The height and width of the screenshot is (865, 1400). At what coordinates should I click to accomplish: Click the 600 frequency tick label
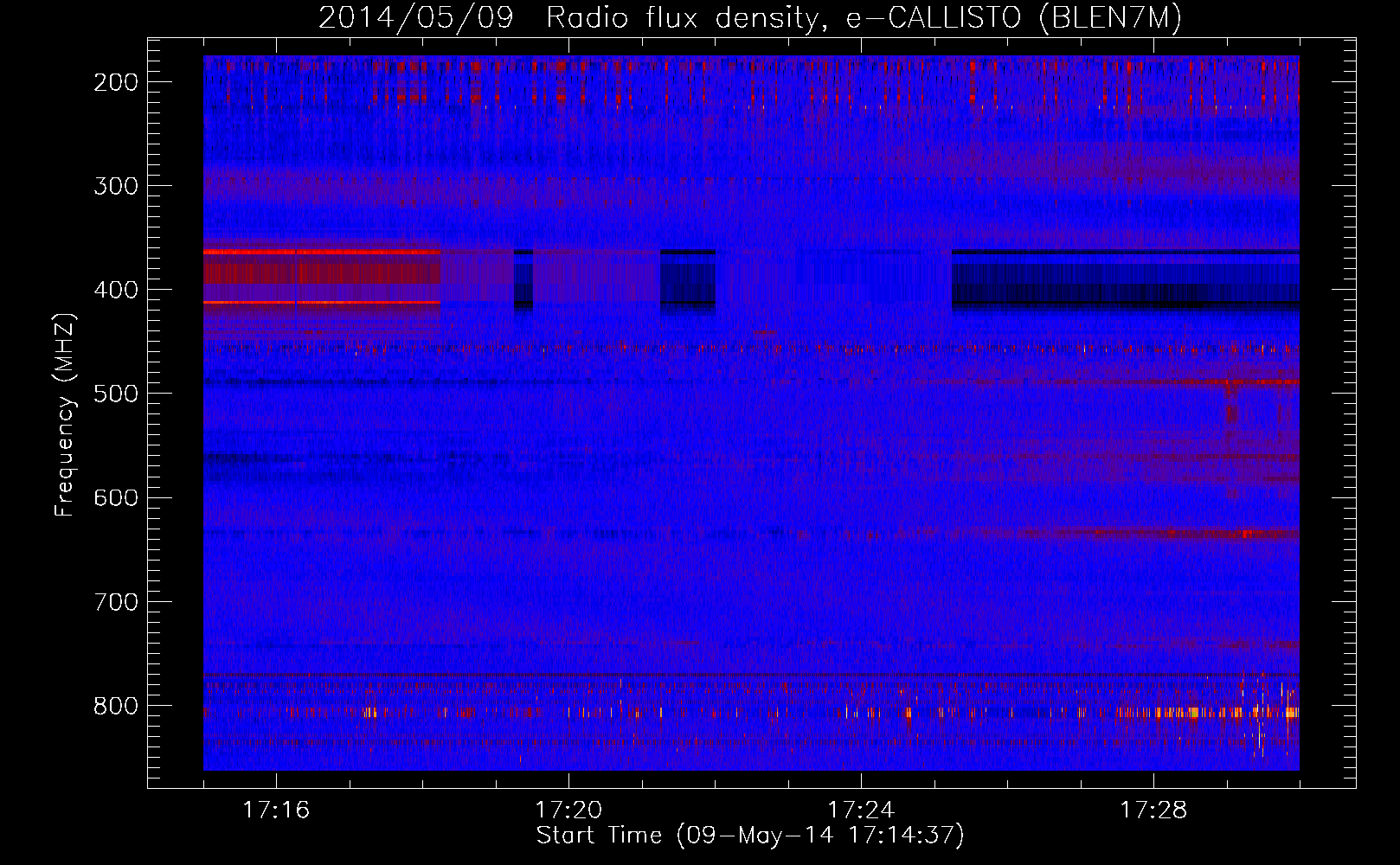tap(116, 497)
